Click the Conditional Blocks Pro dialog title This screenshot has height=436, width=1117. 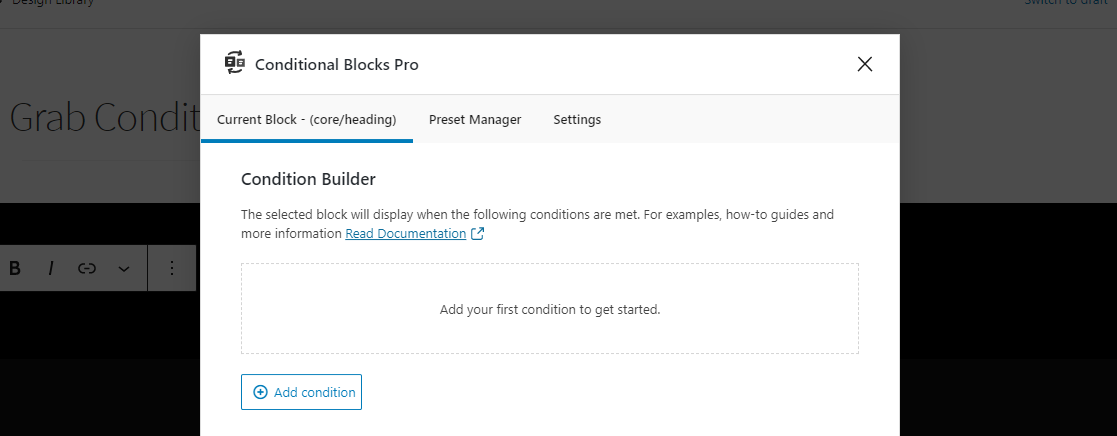pyautogui.click(x=337, y=64)
